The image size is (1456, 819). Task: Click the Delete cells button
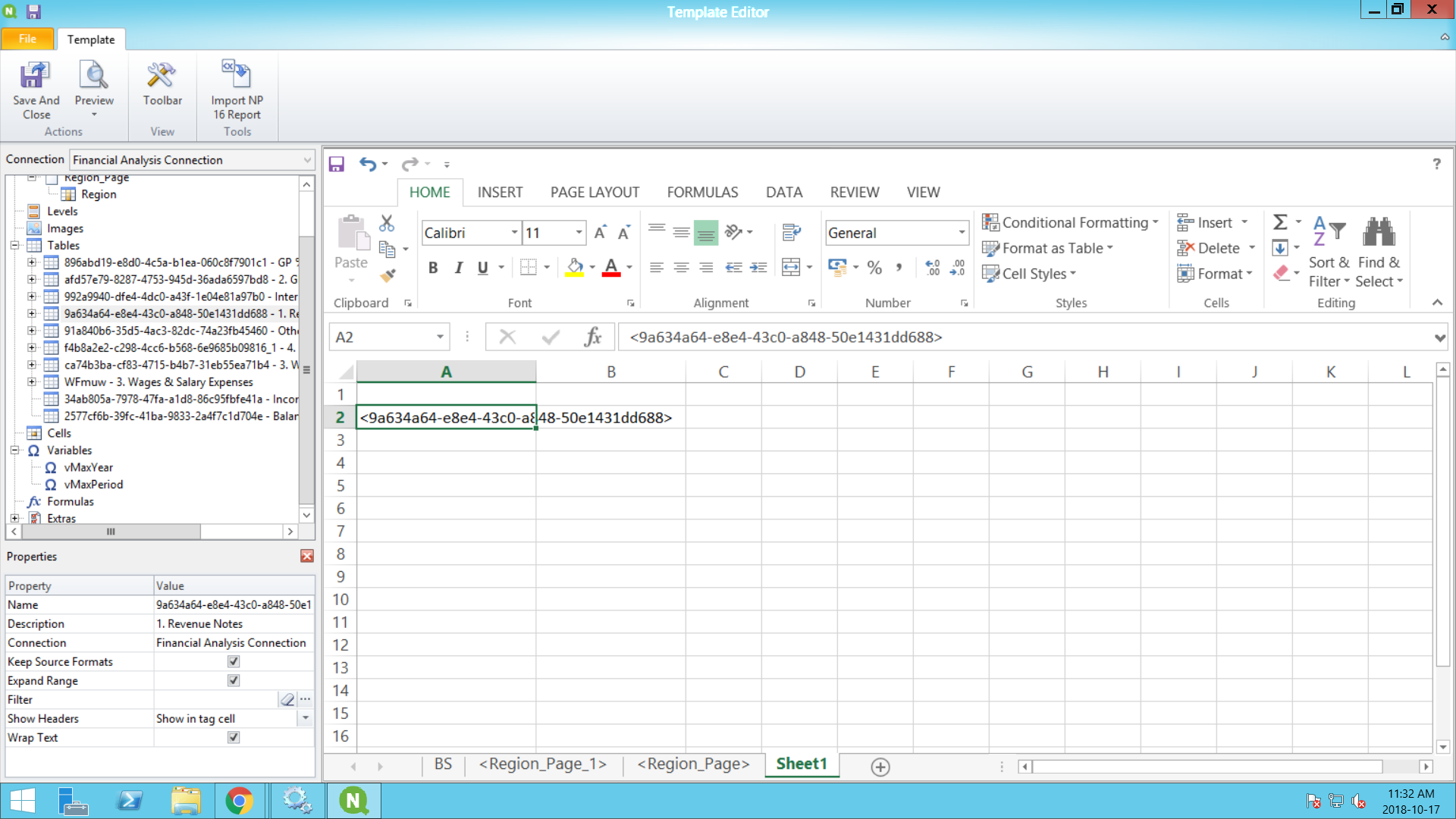[x=1216, y=248]
